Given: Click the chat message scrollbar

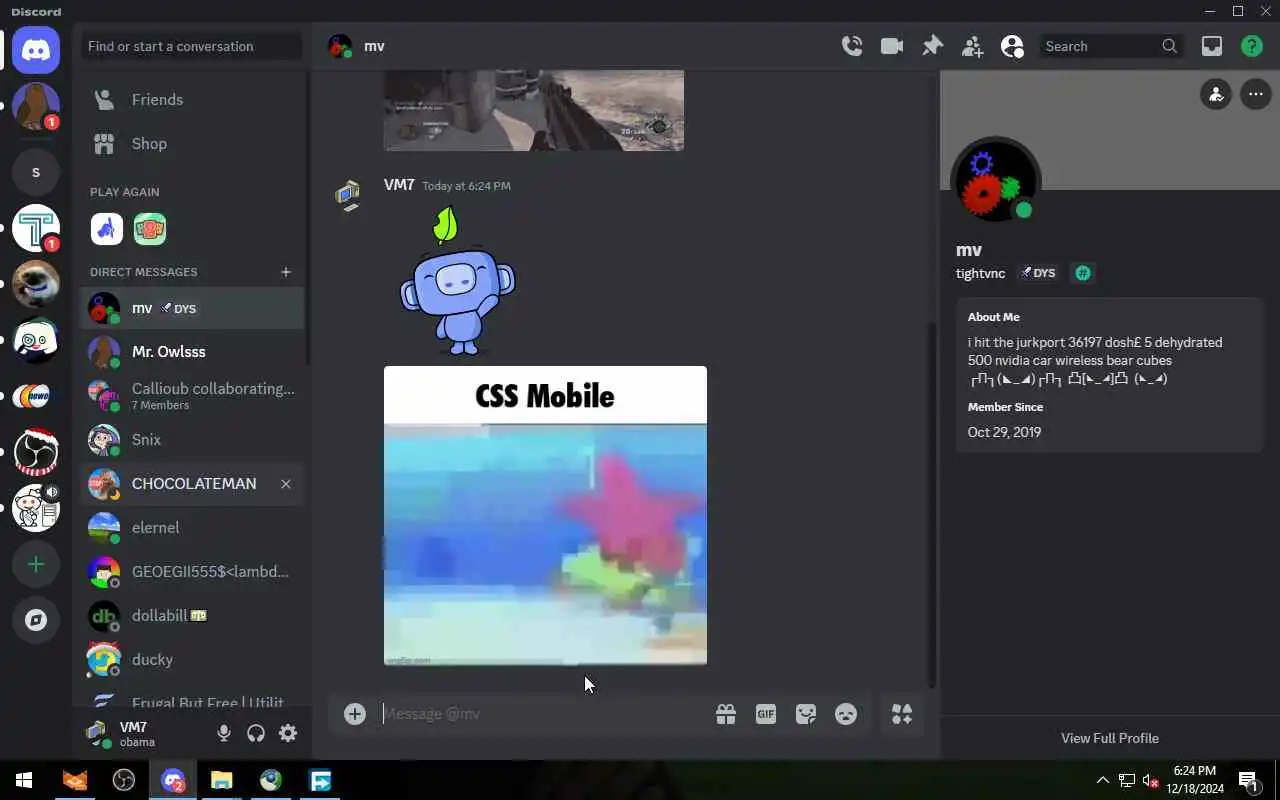Looking at the screenshot, I should tap(933, 504).
